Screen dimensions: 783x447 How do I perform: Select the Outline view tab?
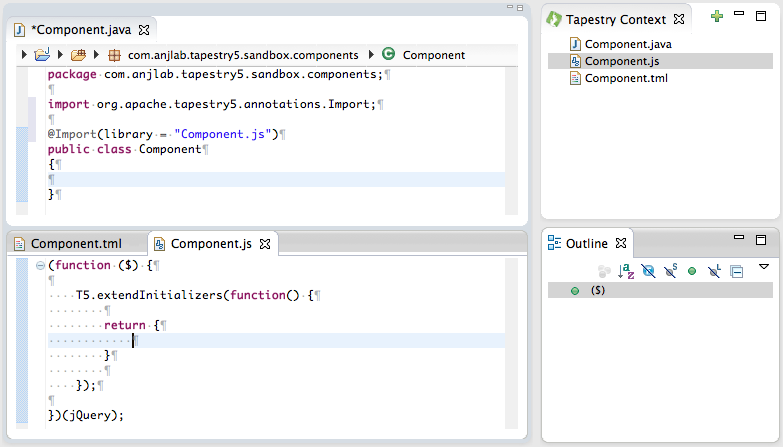tap(586, 243)
